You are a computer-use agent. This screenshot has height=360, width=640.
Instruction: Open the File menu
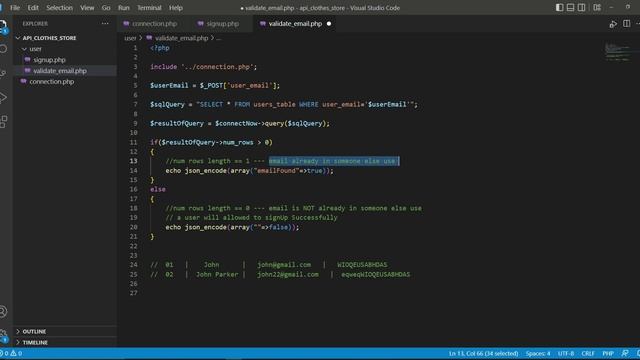pyautogui.click(x=15, y=8)
